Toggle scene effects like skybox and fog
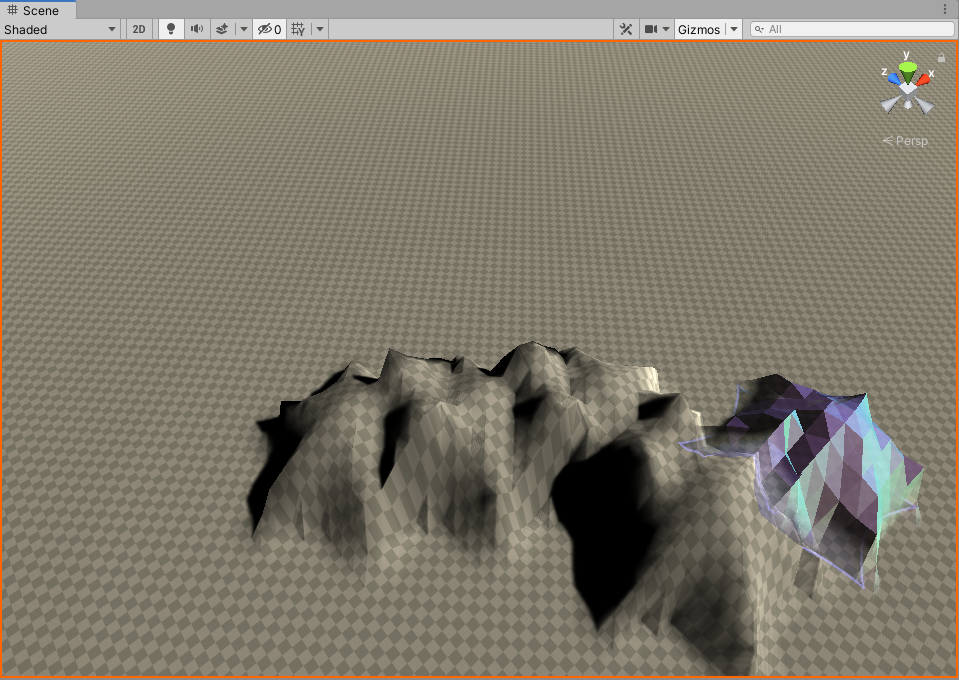Viewport: 959px width, 680px height. 222,29
